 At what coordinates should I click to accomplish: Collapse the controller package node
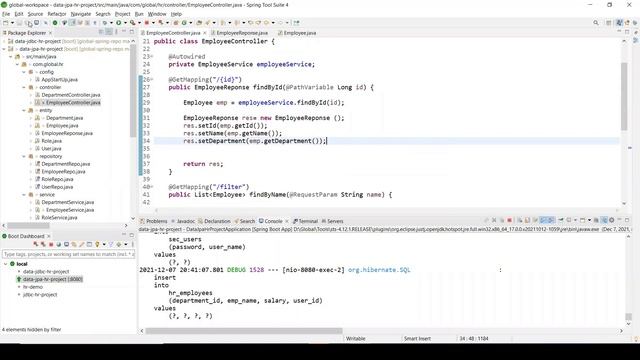coord(24,87)
